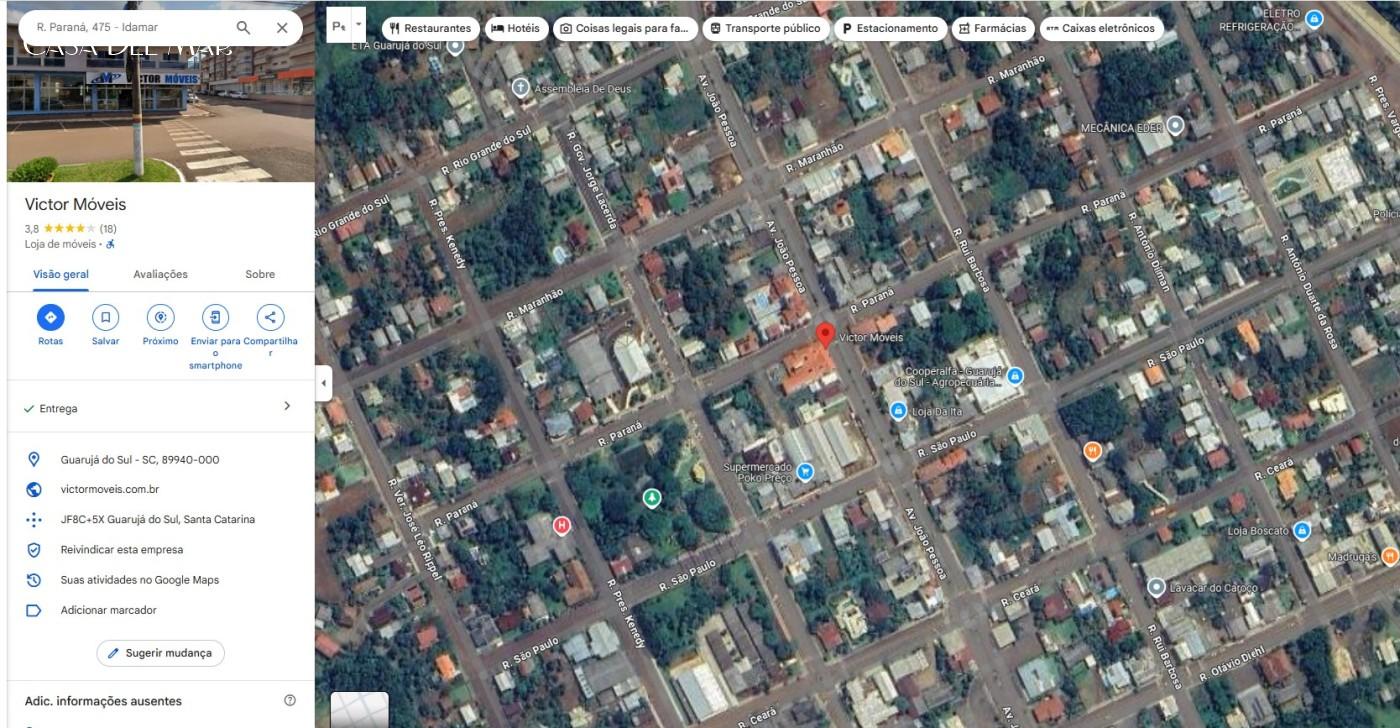Select the Farmácias filter chip

[x=993, y=28]
